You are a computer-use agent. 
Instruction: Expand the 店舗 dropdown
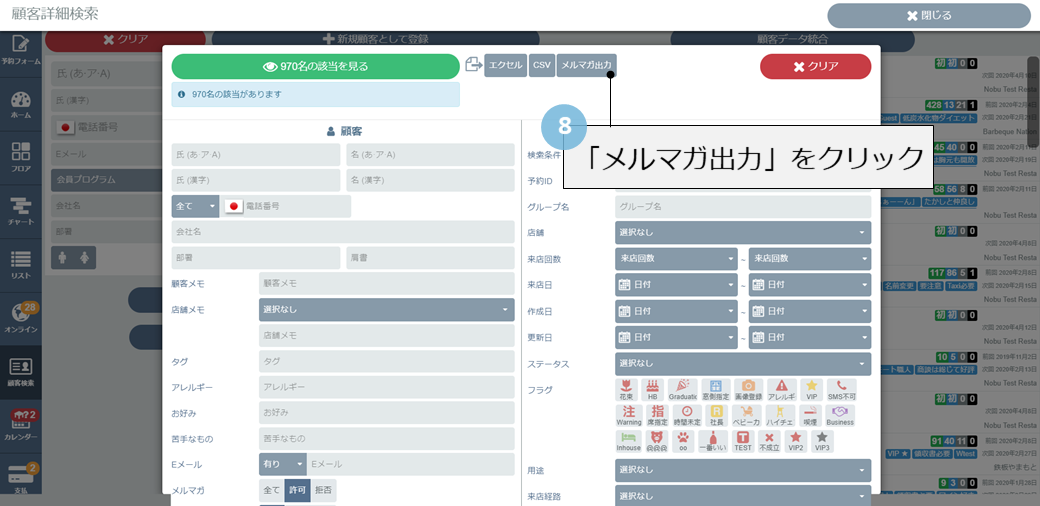[742, 232]
